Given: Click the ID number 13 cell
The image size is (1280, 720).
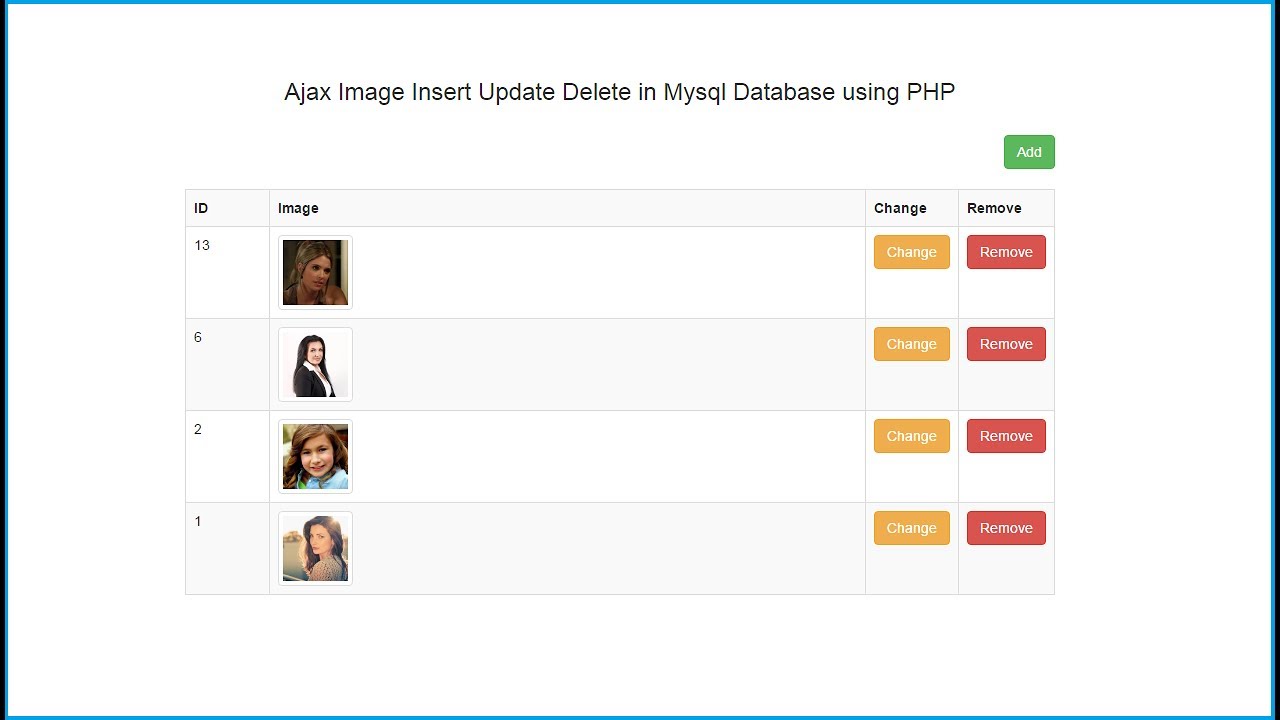Looking at the screenshot, I should pyautogui.click(x=202, y=245).
